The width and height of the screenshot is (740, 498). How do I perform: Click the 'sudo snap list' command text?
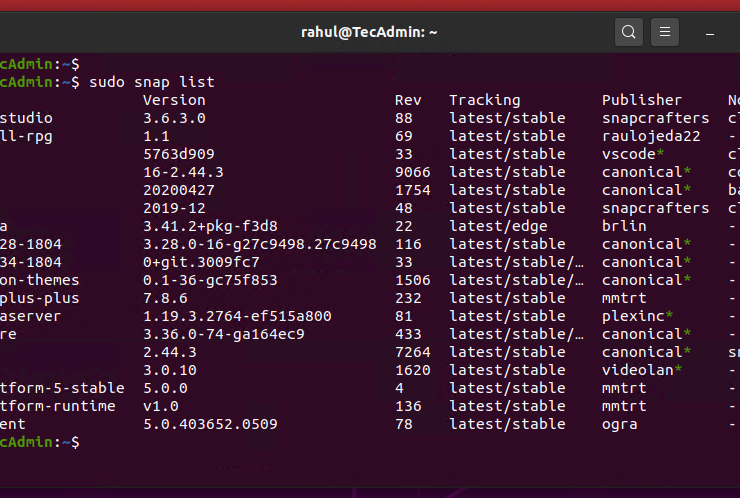(x=152, y=82)
